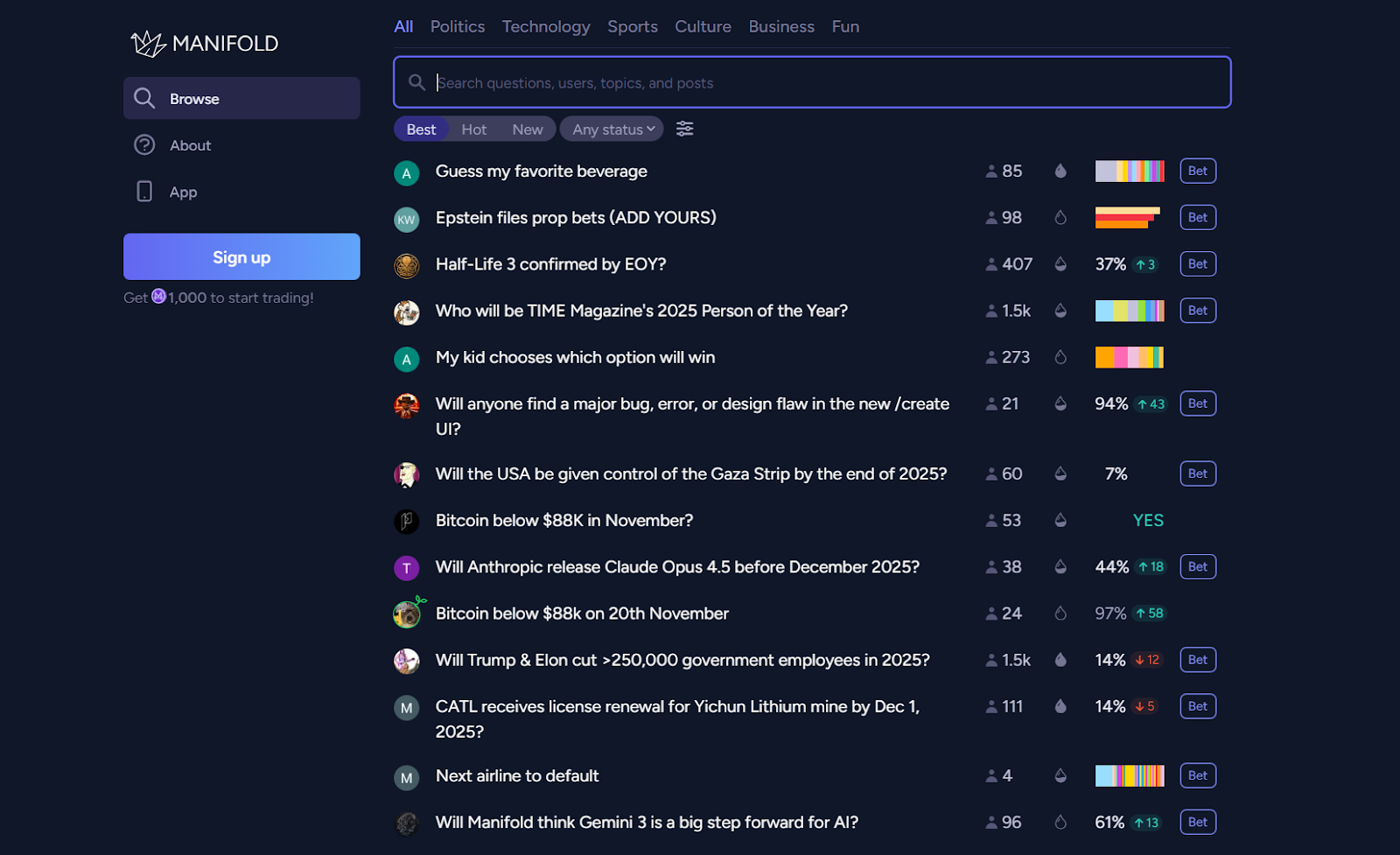Click the Sign up button
1400x855 pixels.
pyautogui.click(x=241, y=256)
